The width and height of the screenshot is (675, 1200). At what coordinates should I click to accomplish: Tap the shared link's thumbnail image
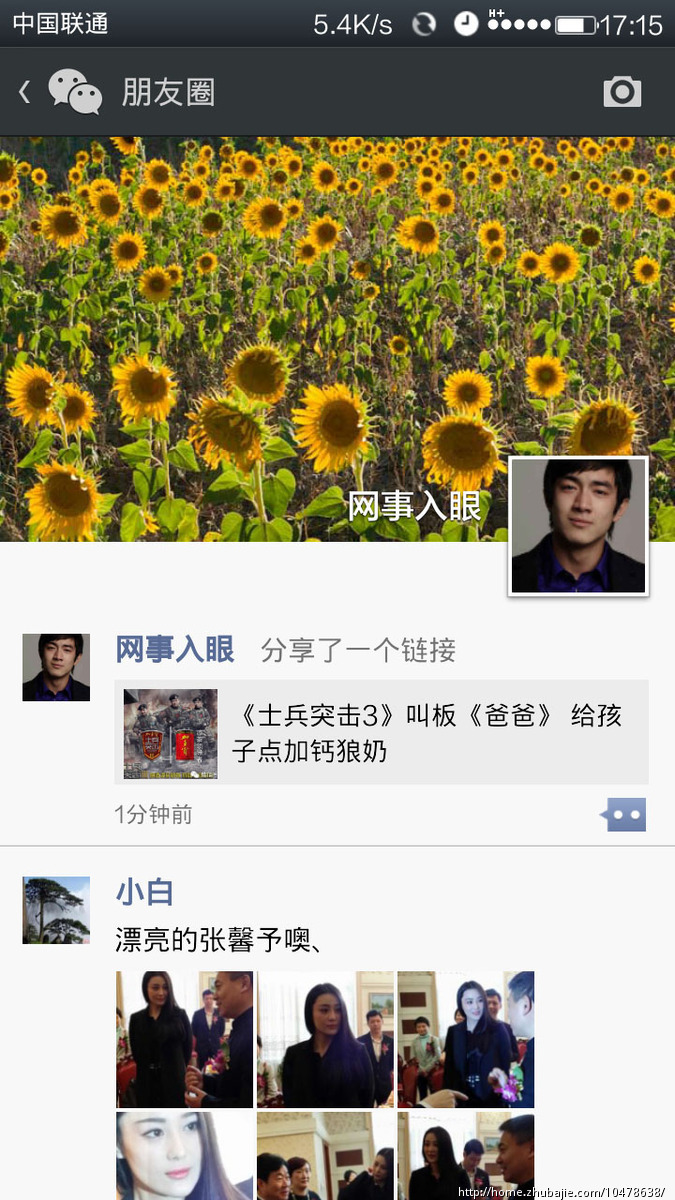click(x=170, y=733)
